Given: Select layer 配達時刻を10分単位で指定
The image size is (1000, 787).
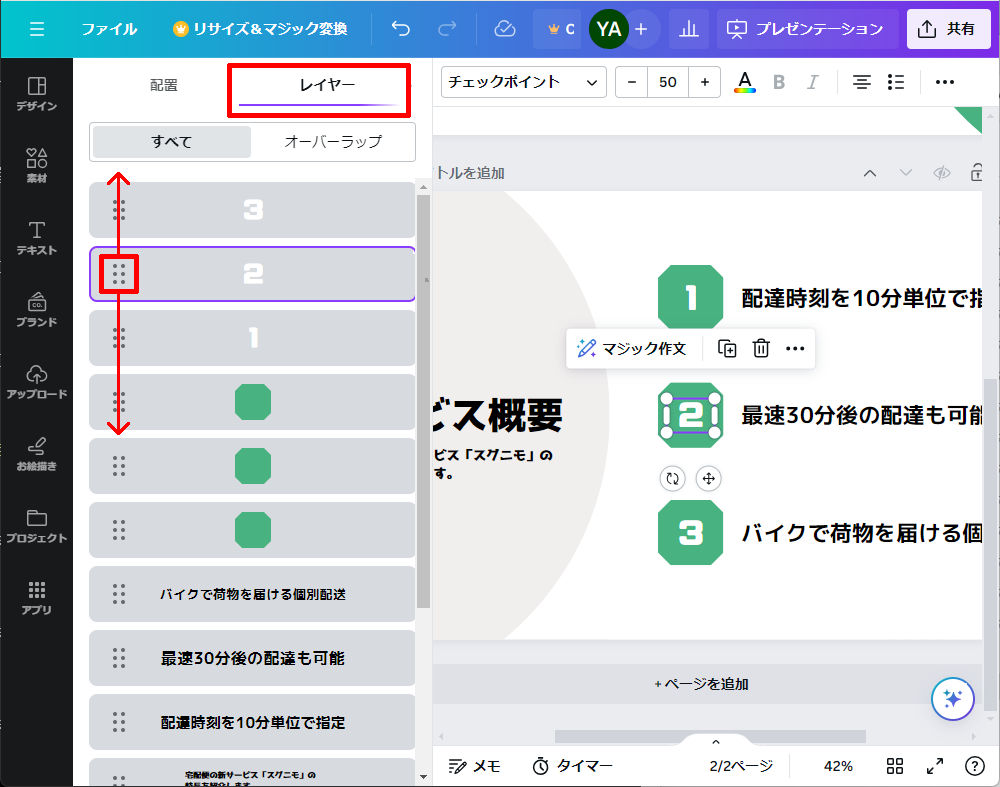Looking at the screenshot, I should tap(253, 722).
